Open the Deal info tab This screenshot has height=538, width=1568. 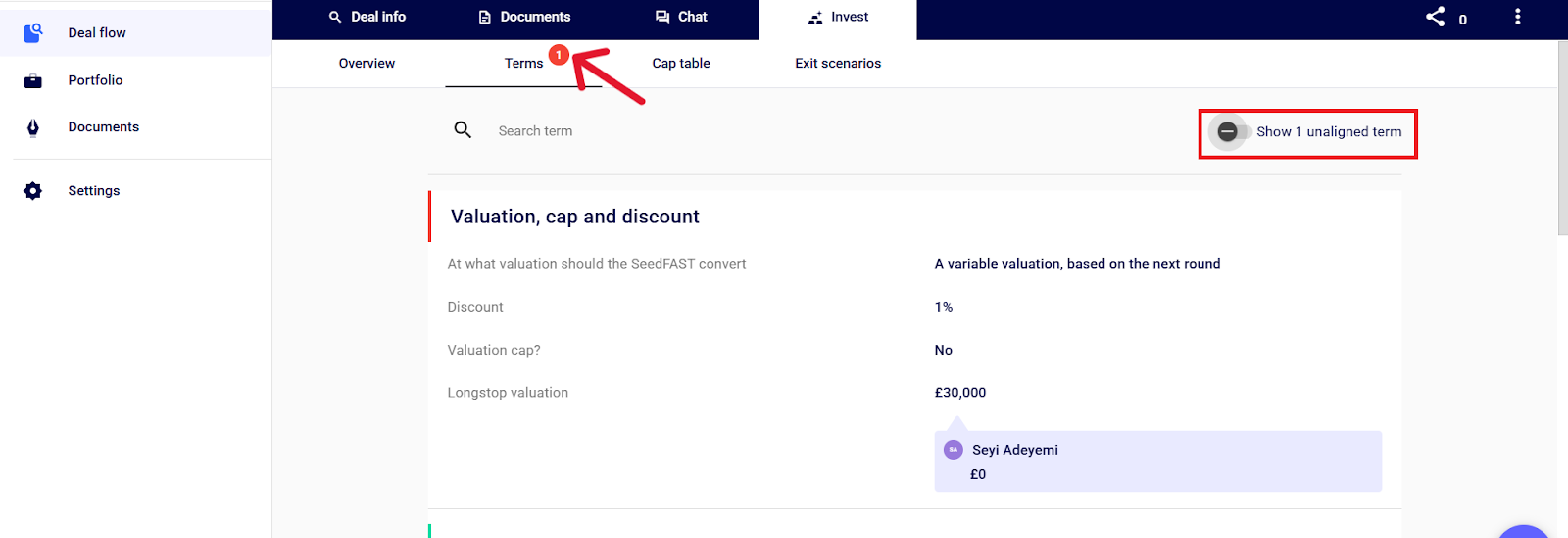pyautogui.click(x=367, y=17)
